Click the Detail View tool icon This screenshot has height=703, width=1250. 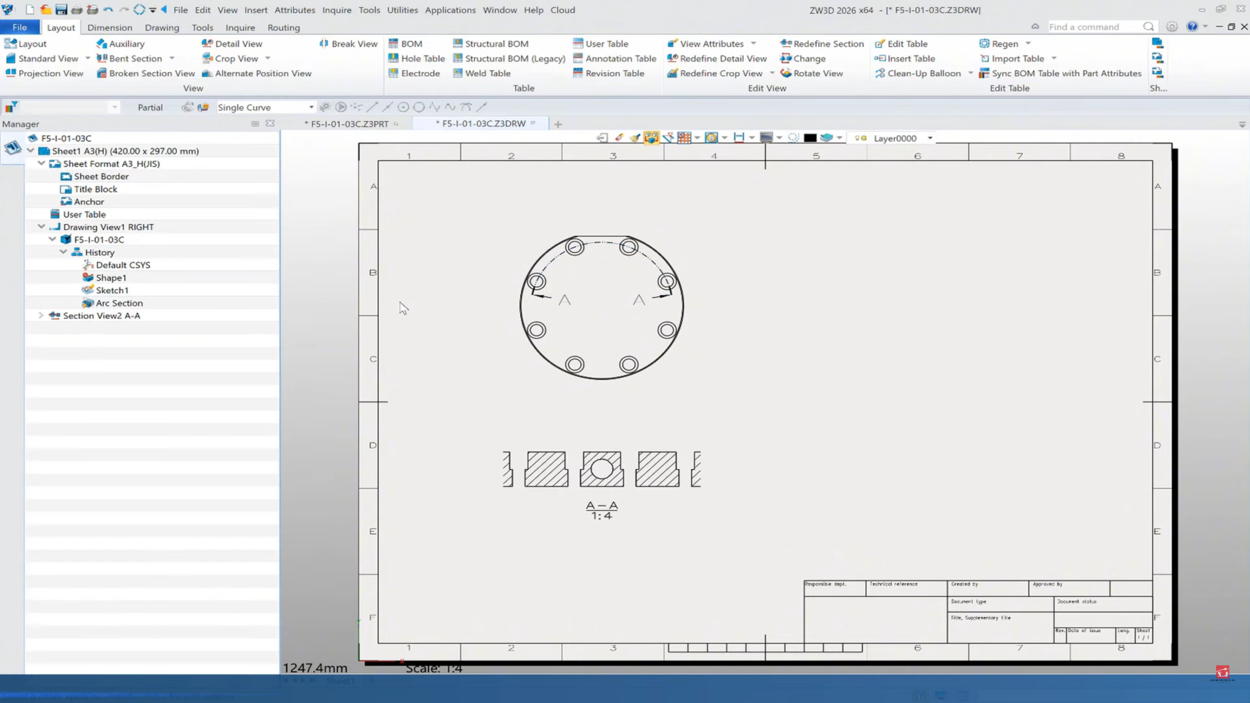(x=207, y=44)
